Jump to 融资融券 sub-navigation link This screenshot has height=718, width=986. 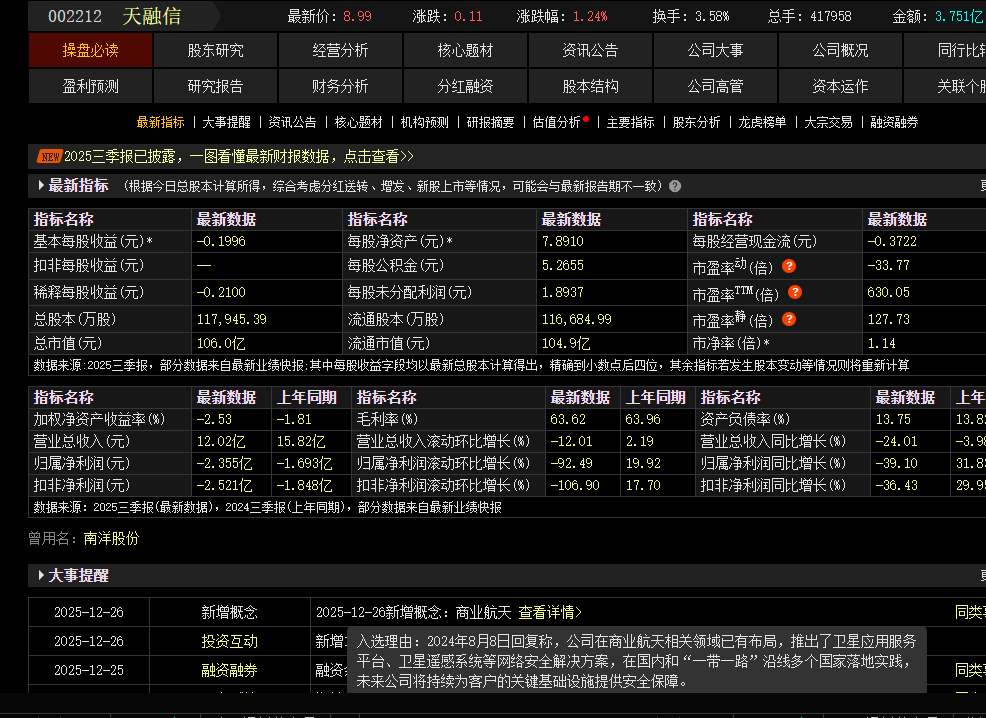tap(894, 122)
